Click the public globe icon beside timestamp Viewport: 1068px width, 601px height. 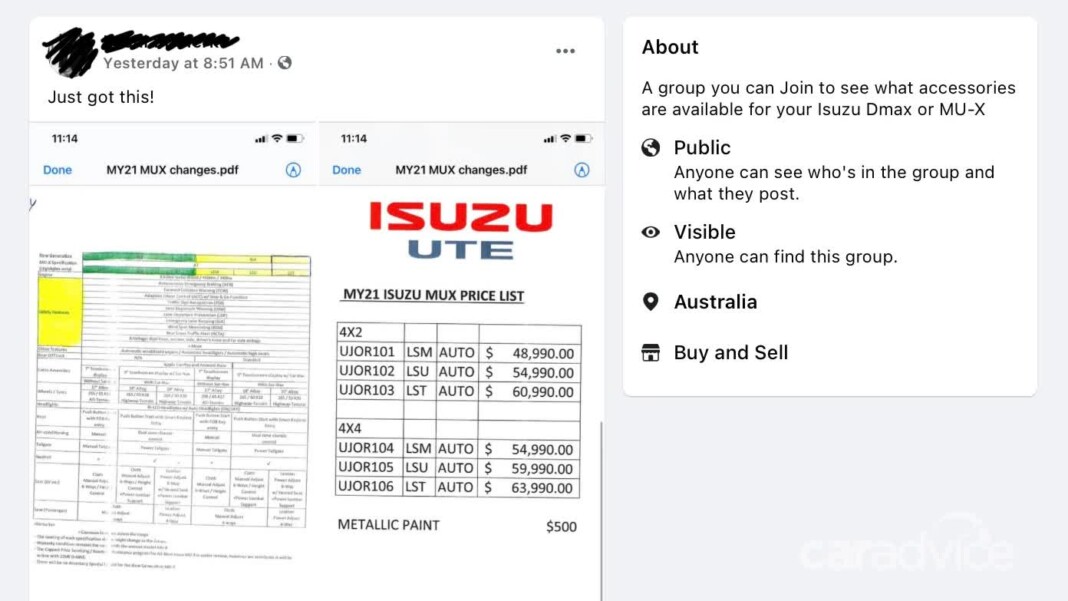pyautogui.click(x=285, y=63)
